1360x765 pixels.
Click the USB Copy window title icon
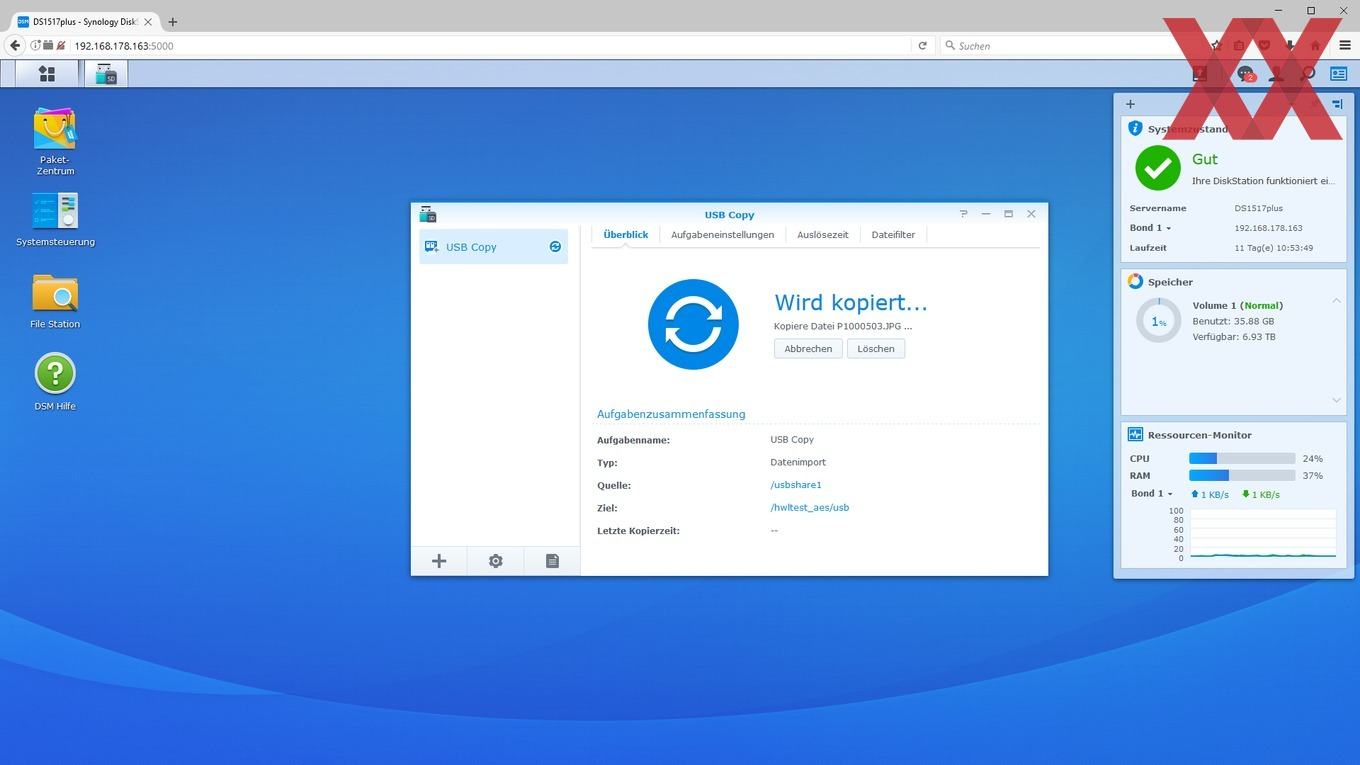pos(428,214)
